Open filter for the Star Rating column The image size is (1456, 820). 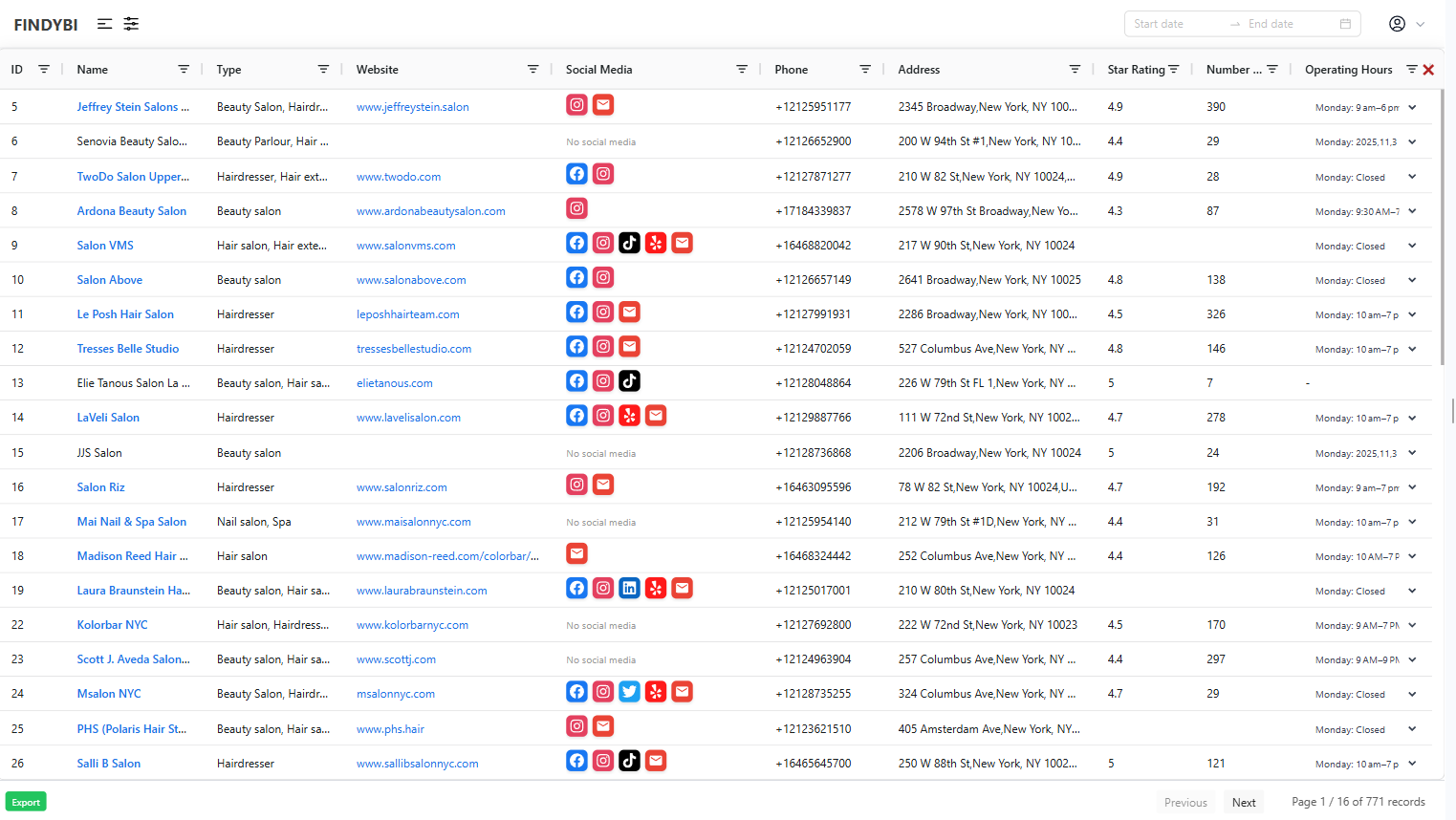click(x=1174, y=69)
